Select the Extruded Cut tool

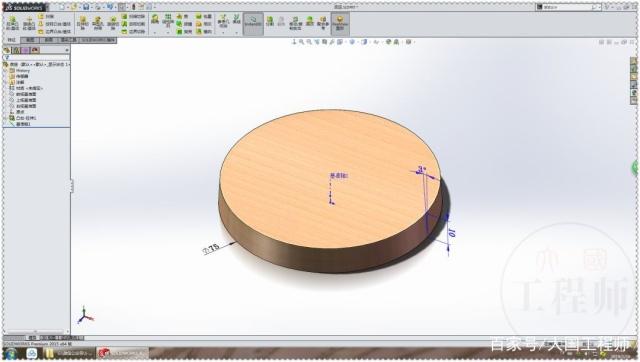click(83, 23)
